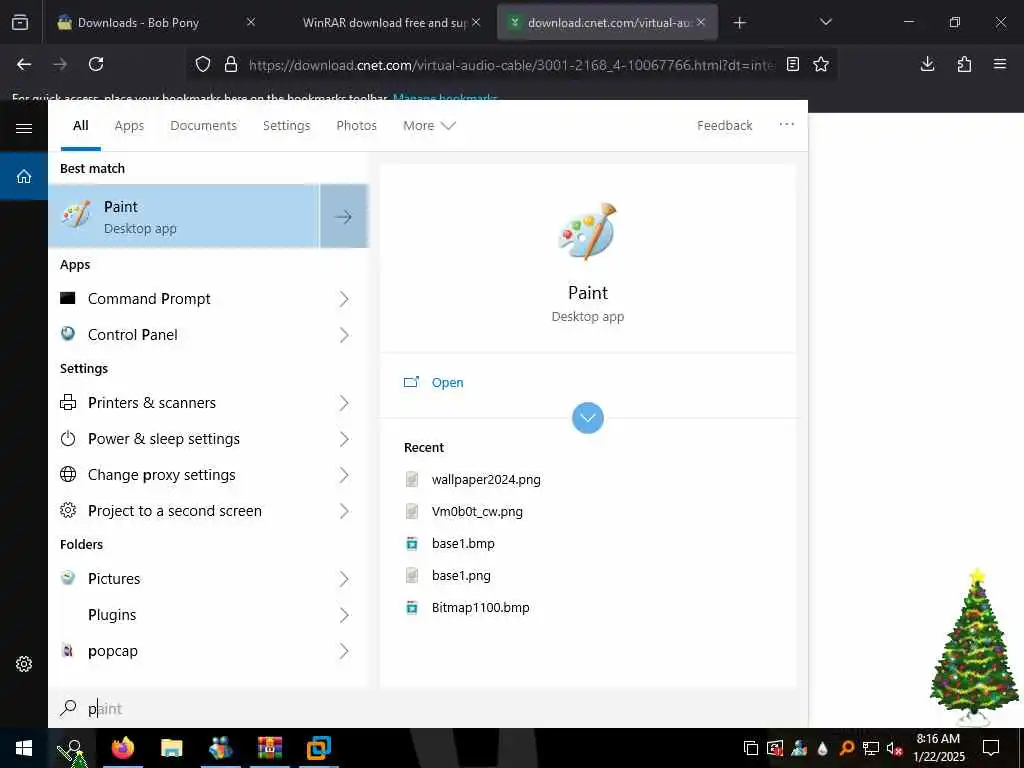The width and height of the screenshot is (1024, 768).
Task: Open Change proxy settings result
Action: 161,474
